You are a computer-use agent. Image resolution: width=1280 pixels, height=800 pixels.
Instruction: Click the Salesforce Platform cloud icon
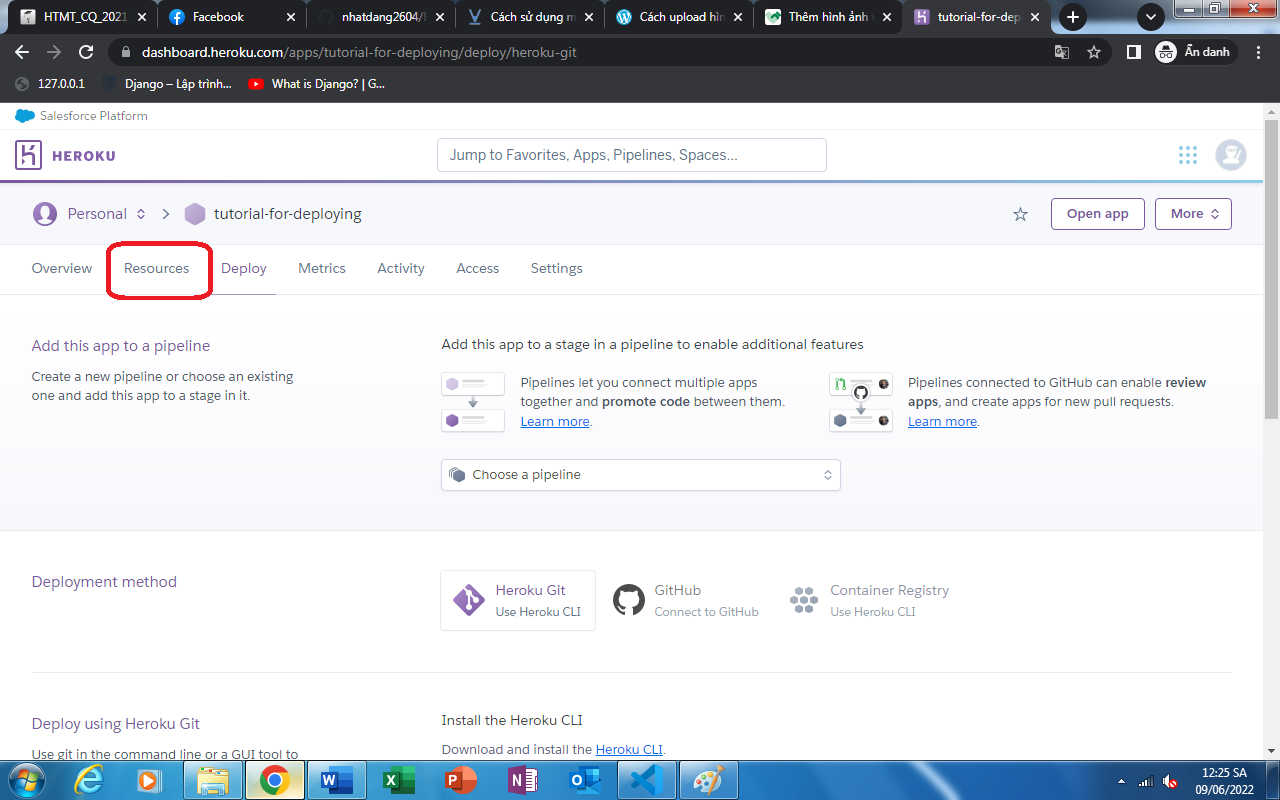click(25, 116)
